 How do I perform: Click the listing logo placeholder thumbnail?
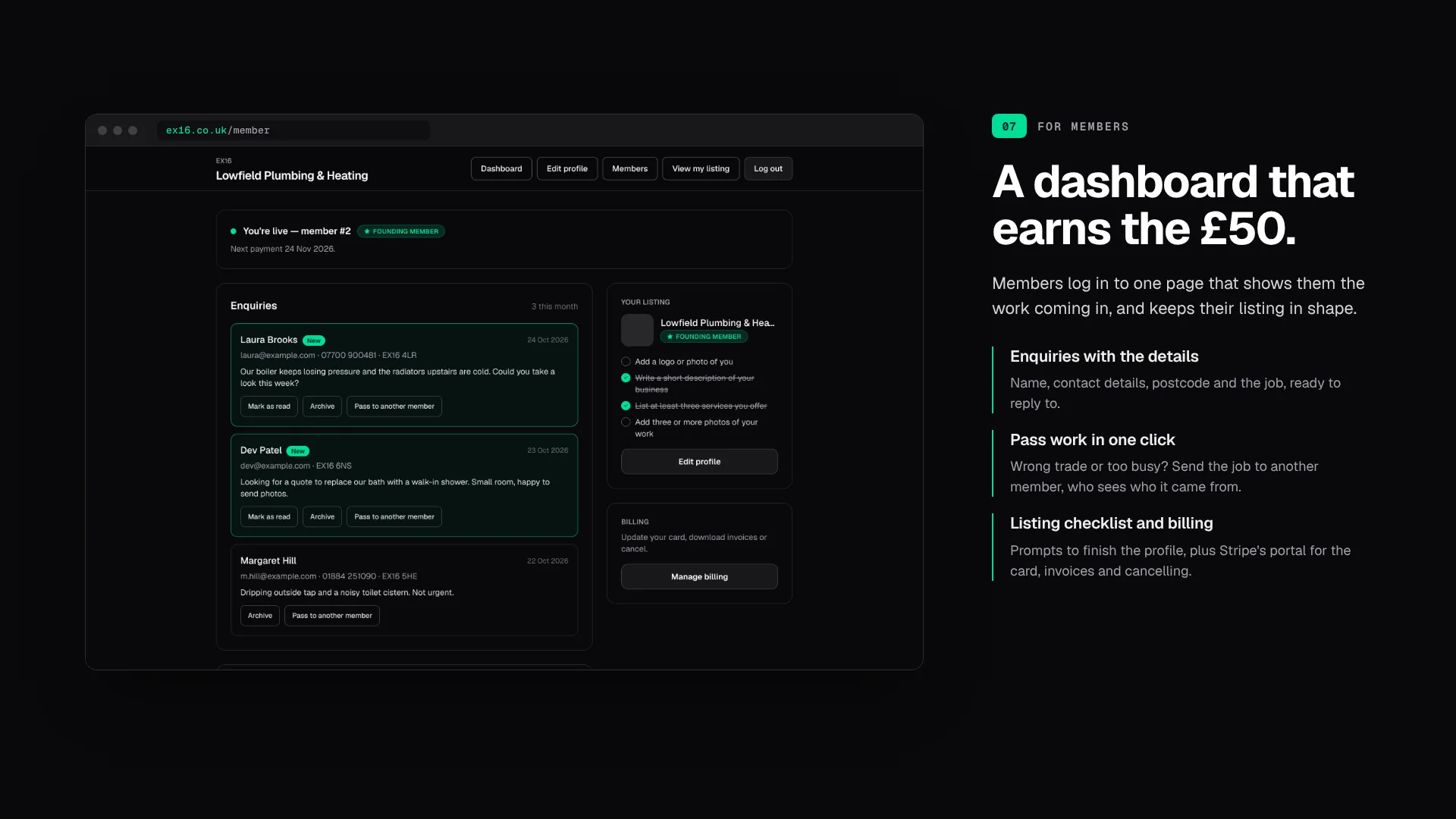[x=637, y=330]
